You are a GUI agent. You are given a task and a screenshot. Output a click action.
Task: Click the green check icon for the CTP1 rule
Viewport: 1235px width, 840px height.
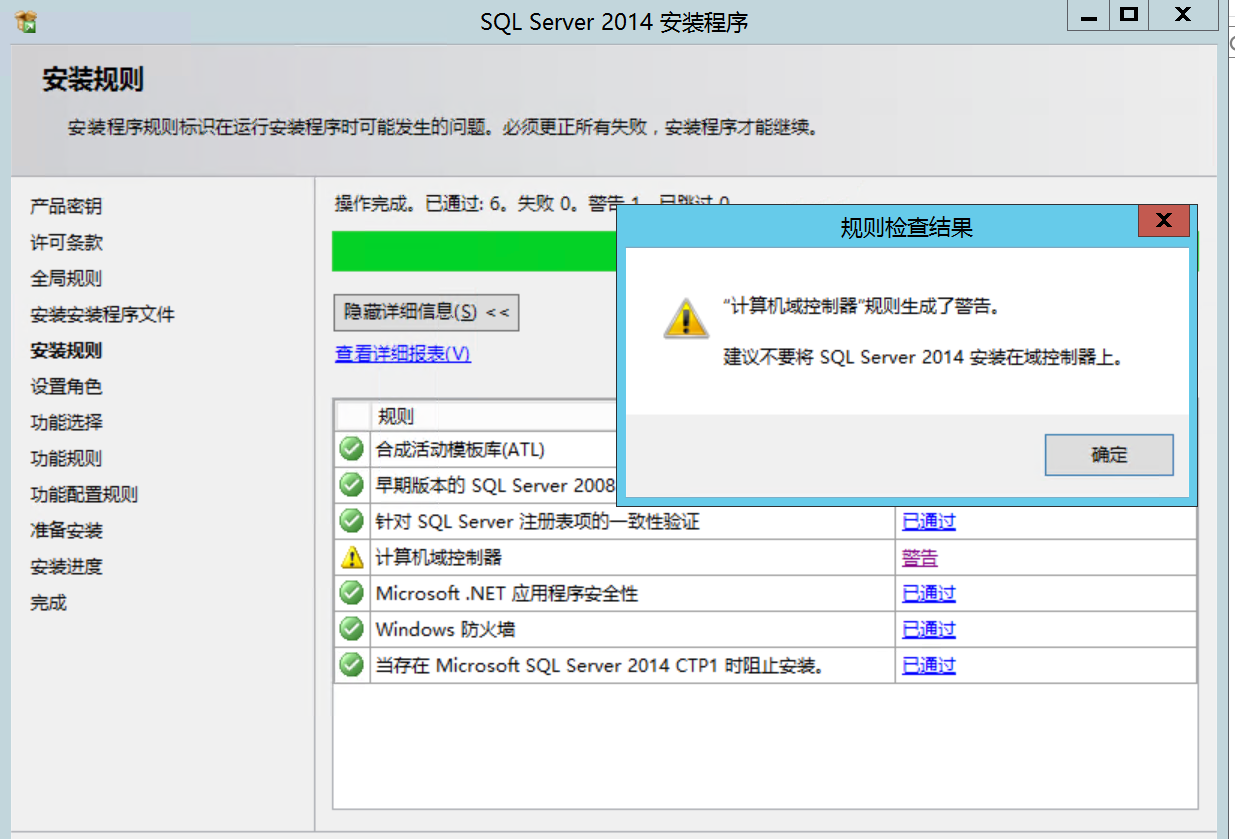352,665
